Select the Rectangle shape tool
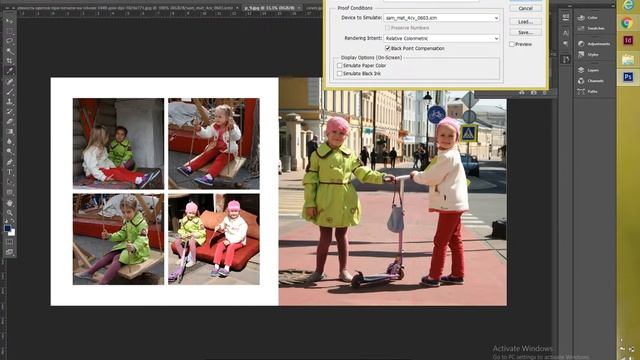The width and height of the screenshot is (640, 360). point(9,192)
